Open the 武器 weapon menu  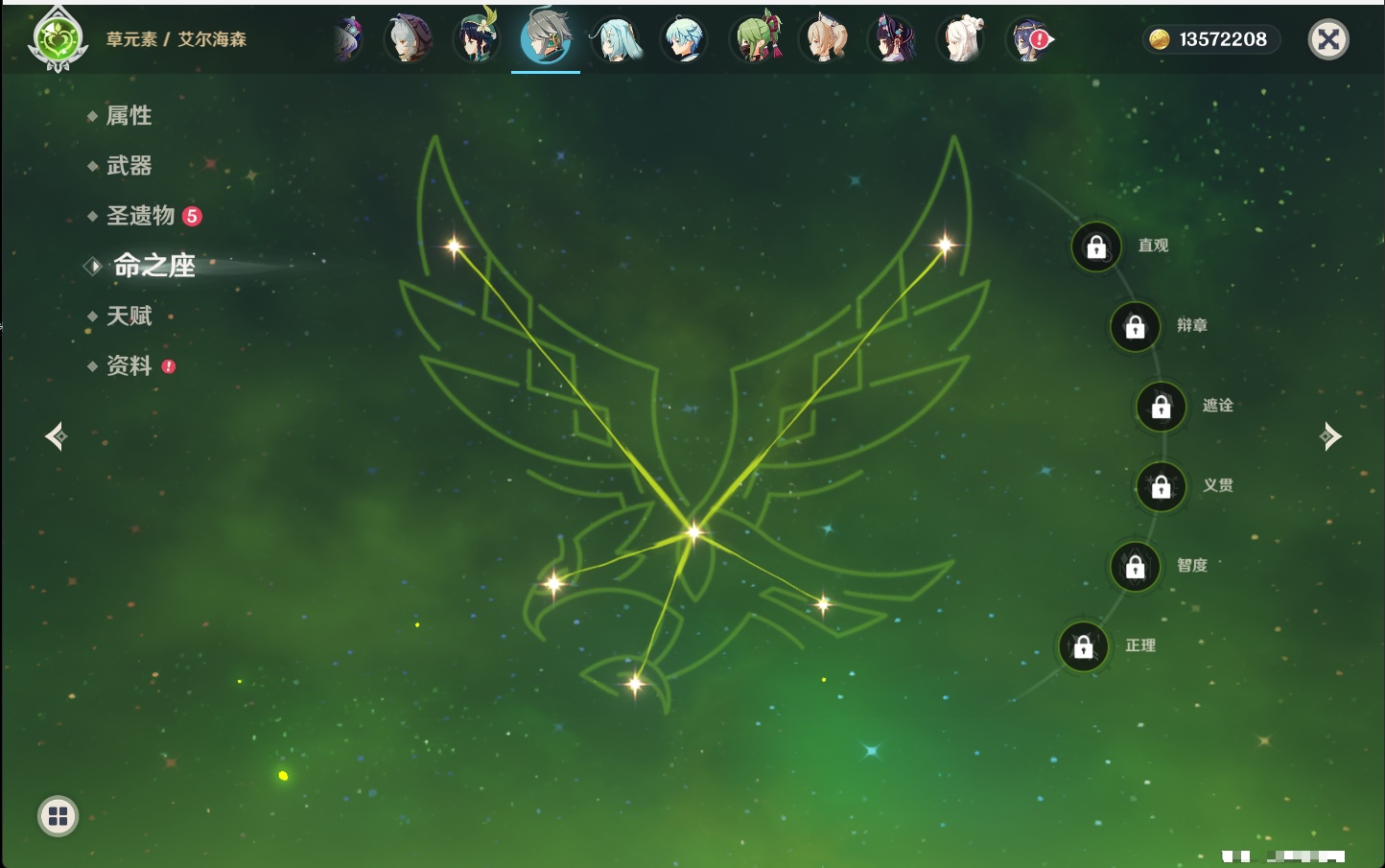tap(129, 166)
